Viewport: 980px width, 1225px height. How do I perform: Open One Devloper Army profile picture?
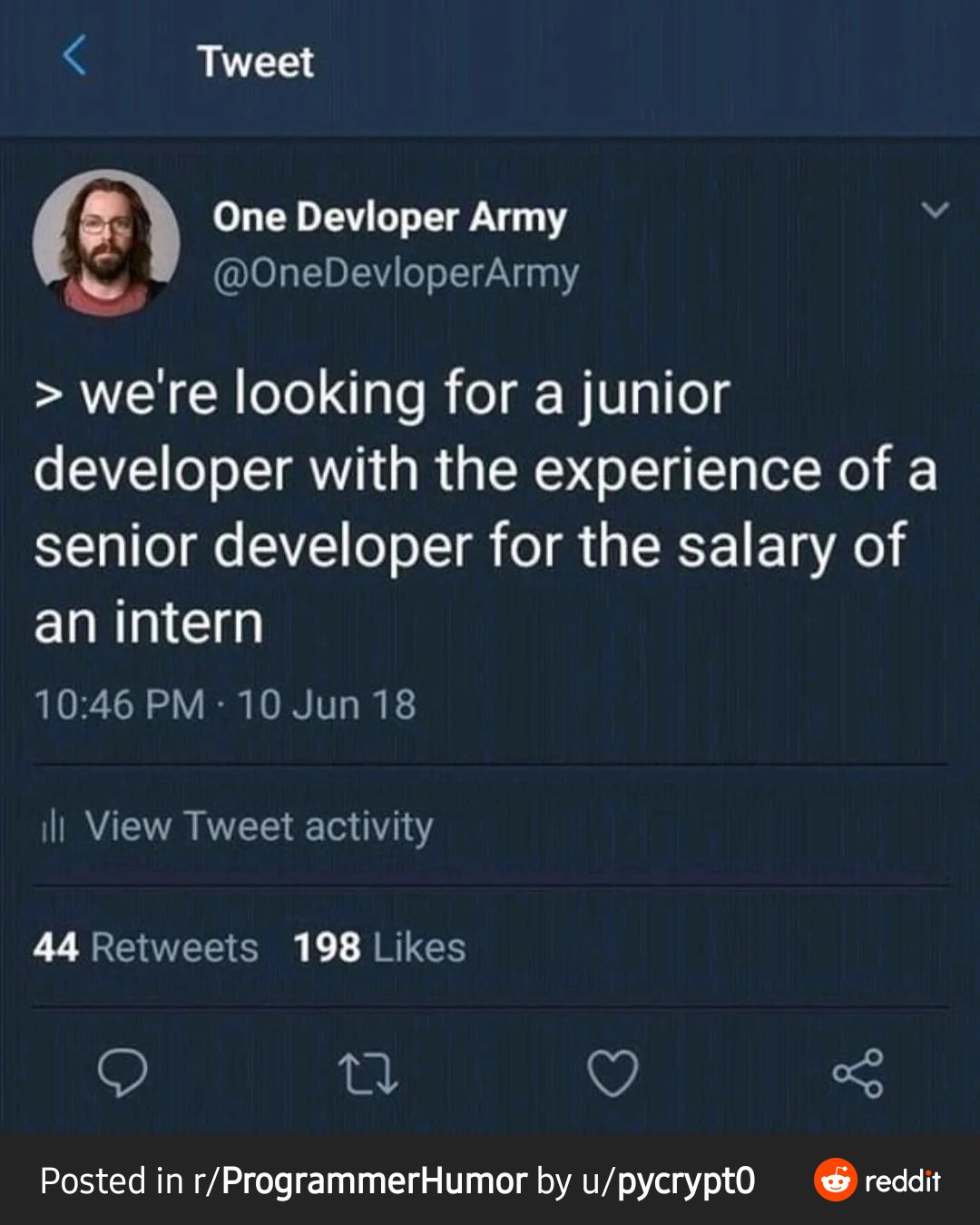coord(106,243)
